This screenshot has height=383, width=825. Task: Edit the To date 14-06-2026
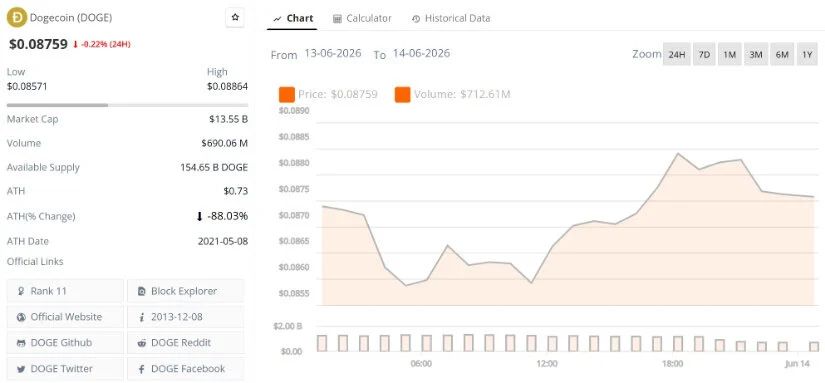(421, 54)
